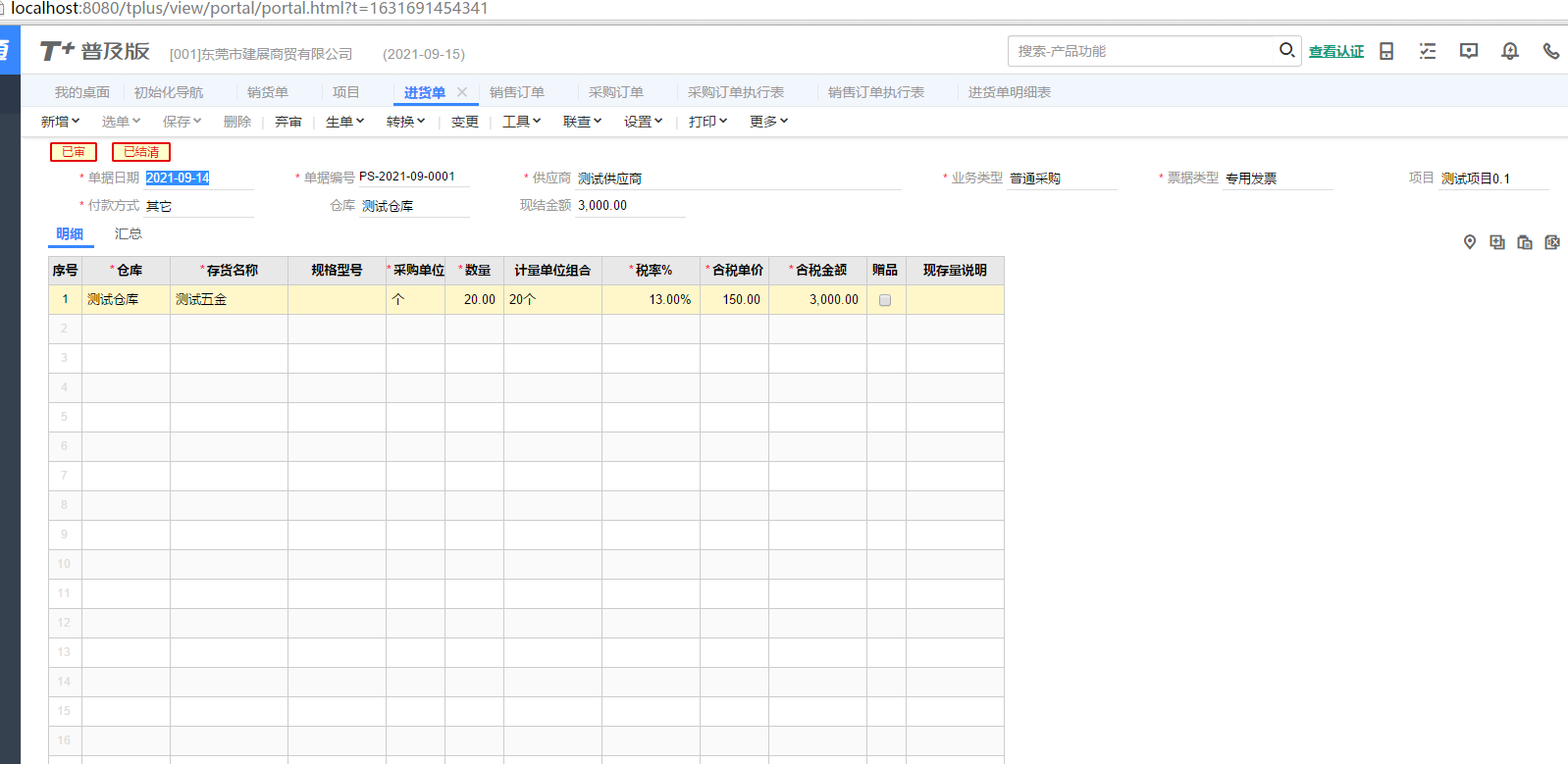The image size is (1568, 764).
Task: Click the 票据类型 field 专用发票
Action: pyautogui.click(x=1278, y=178)
